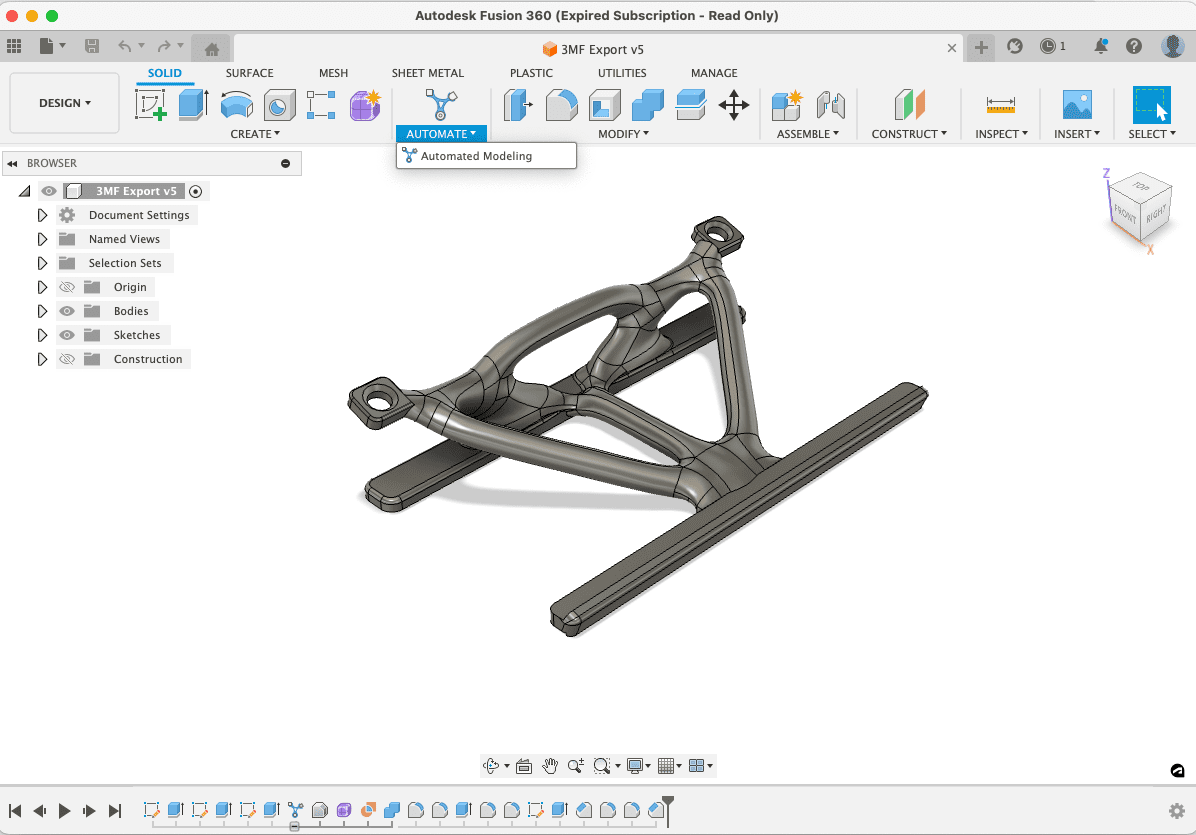Switch to the MESH tab

pyautogui.click(x=333, y=73)
